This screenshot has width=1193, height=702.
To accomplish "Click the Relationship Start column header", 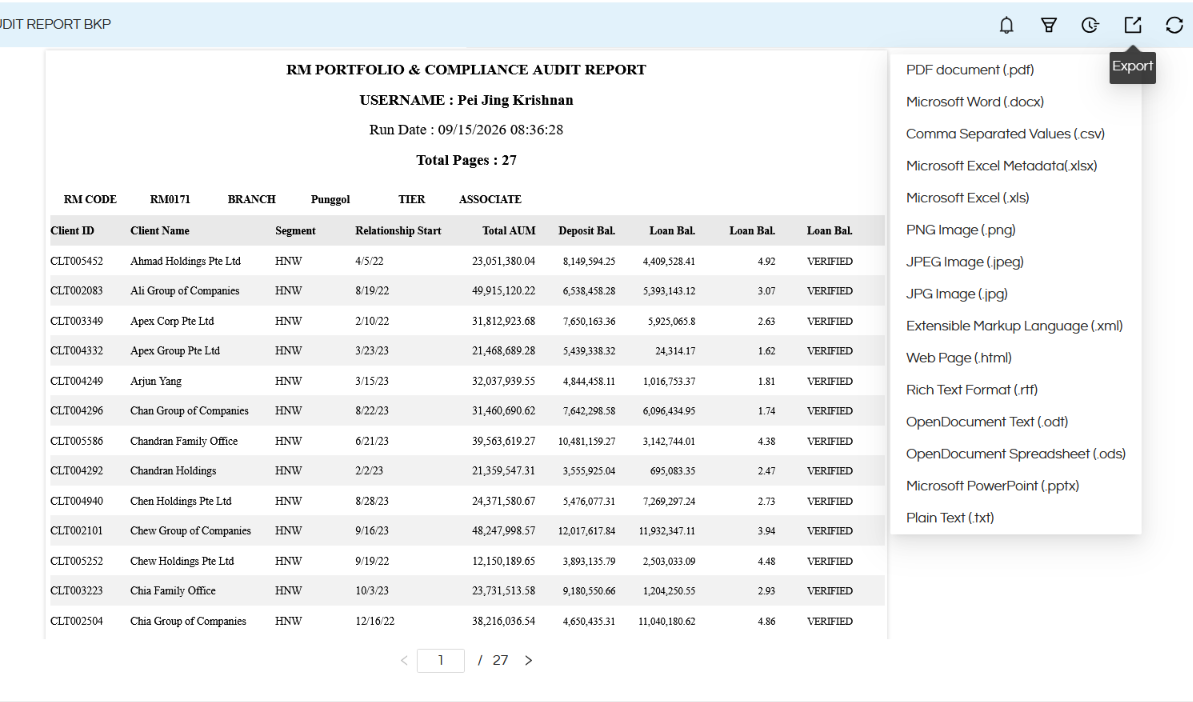I will [x=398, y=230].
